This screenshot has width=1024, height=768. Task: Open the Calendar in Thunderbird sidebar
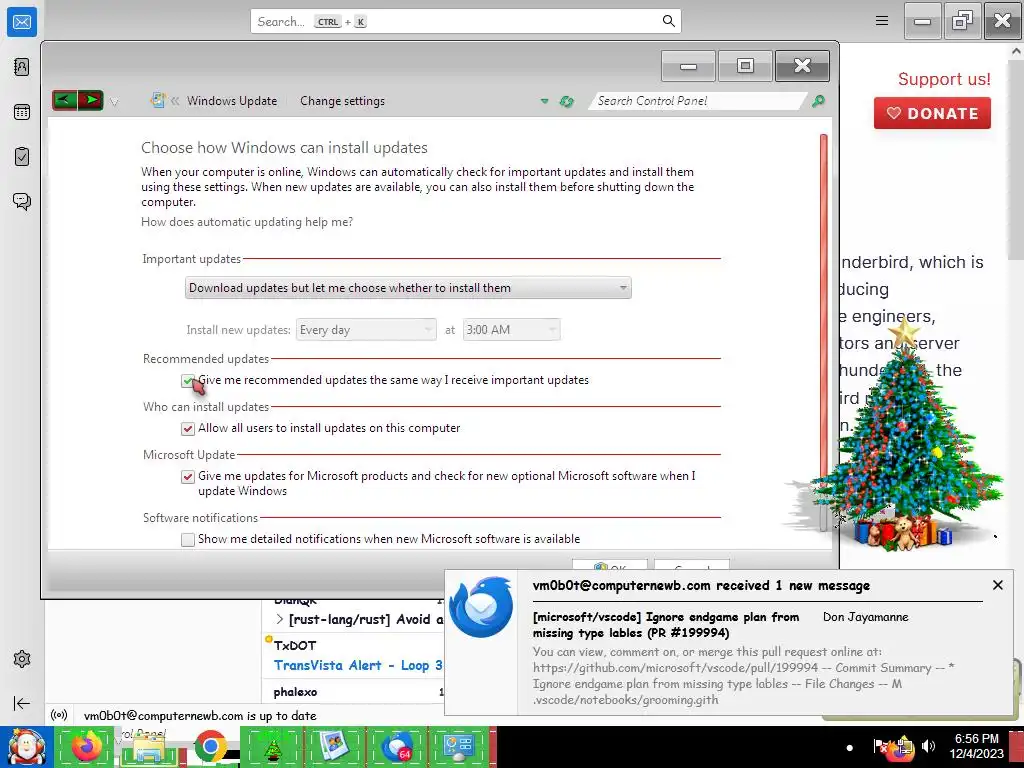22,112
